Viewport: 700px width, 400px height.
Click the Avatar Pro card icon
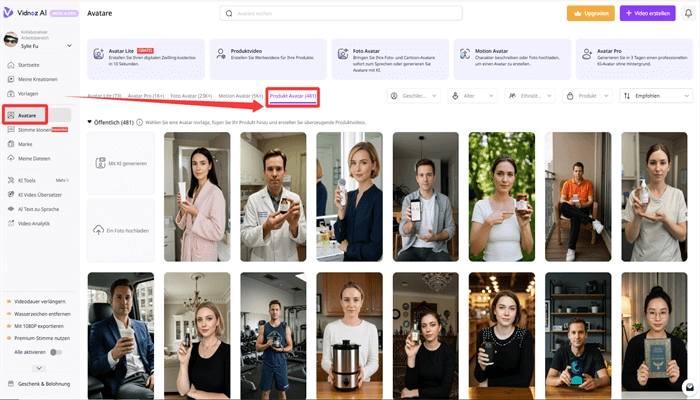coord(587,54)
